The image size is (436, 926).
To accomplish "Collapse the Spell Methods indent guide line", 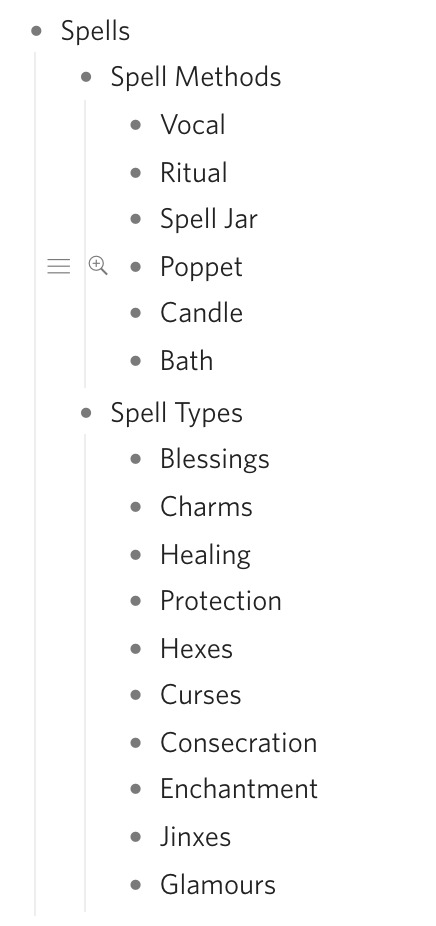I will pos(84,244).
